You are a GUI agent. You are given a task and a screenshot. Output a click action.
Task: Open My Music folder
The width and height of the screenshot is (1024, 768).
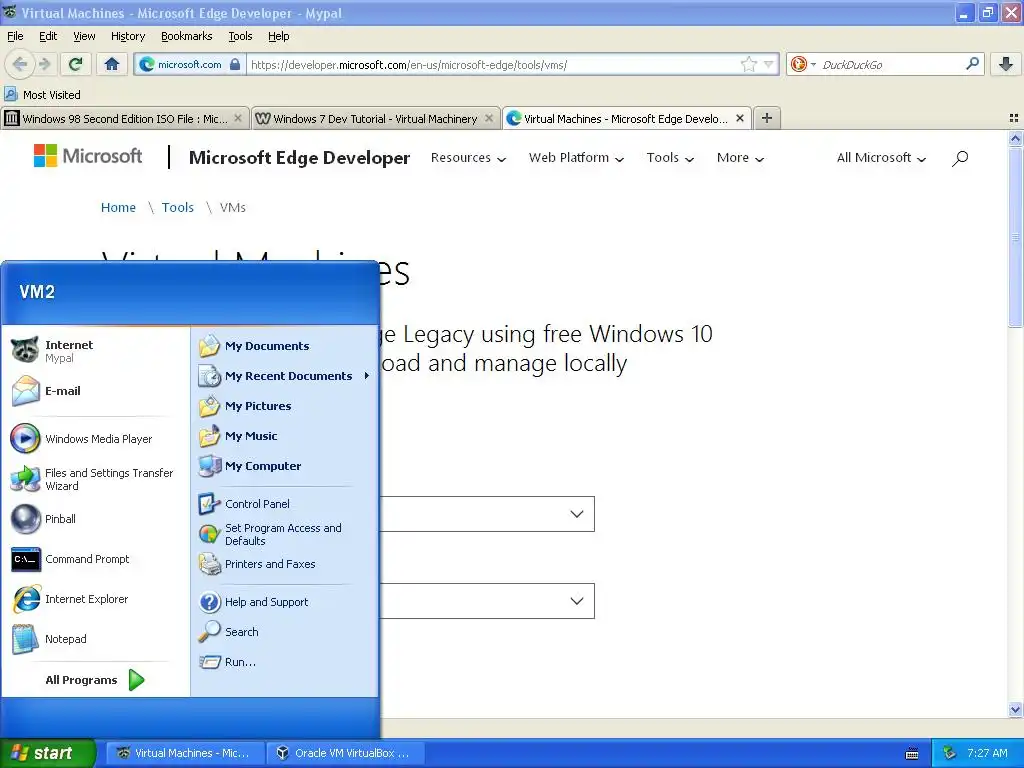[285, 436]
